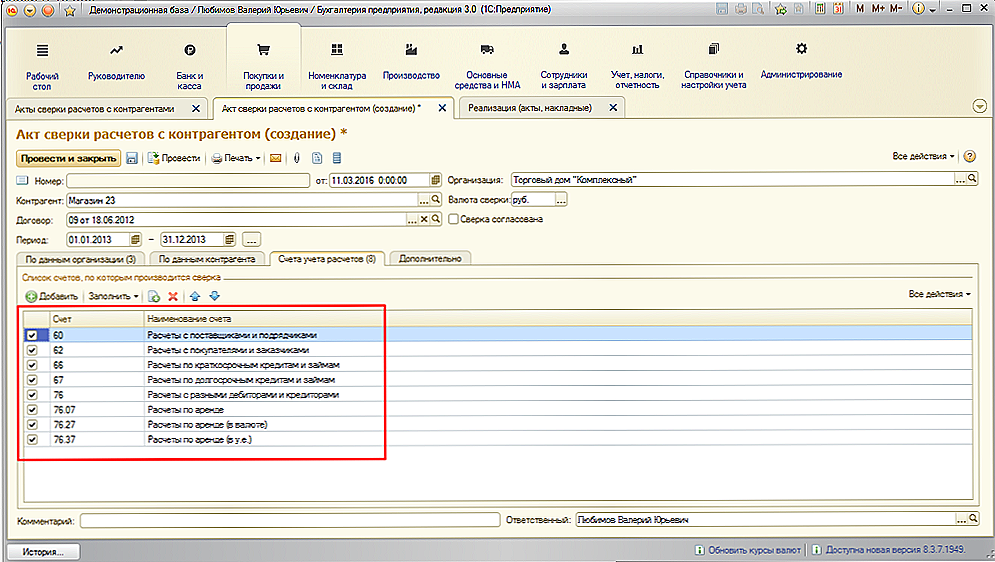Uncheck account 76.07 row checkbox

32,410
